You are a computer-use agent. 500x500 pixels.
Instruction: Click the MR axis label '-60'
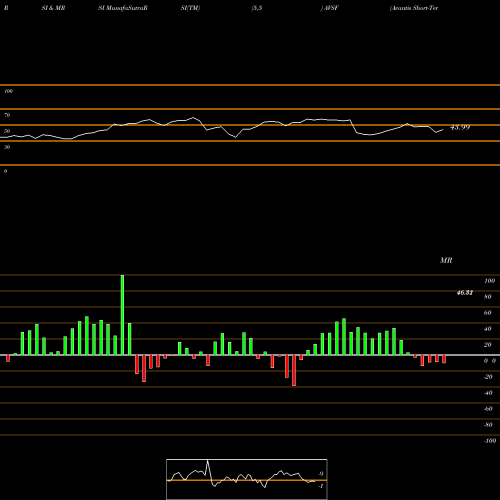click(488, 409)
